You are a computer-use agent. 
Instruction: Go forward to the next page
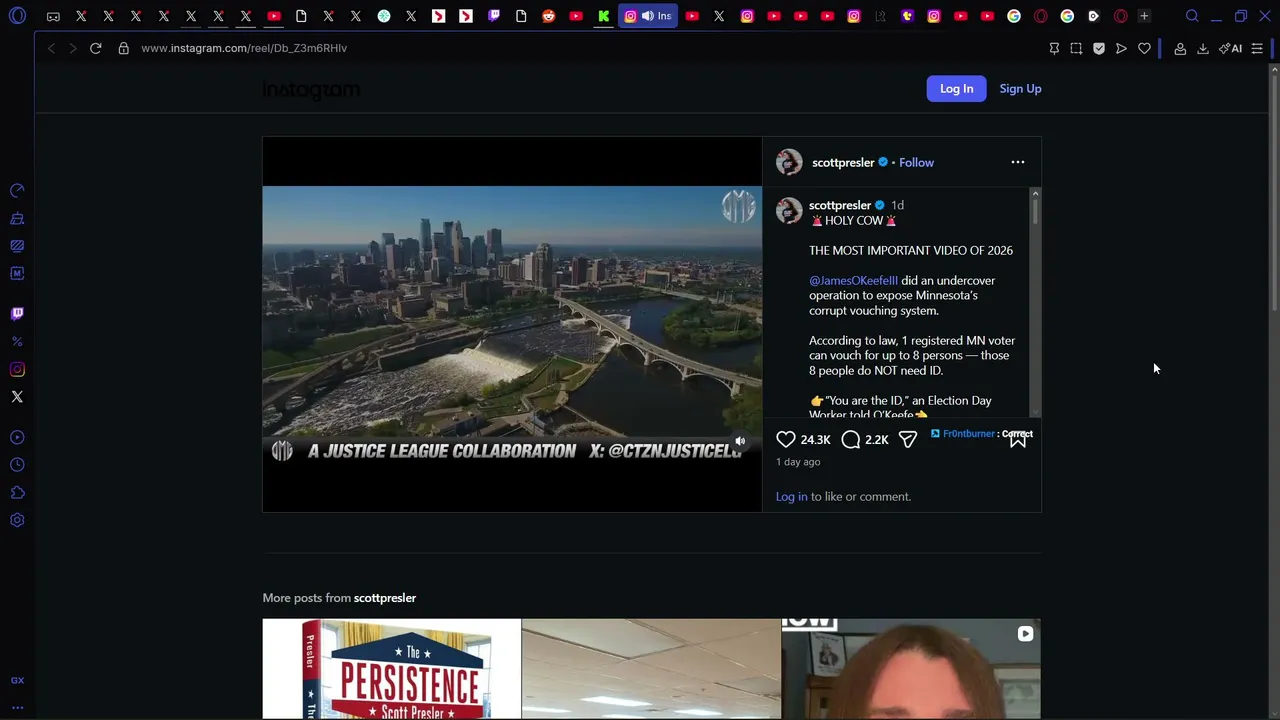pyautogui.click(x=72, y=48)
